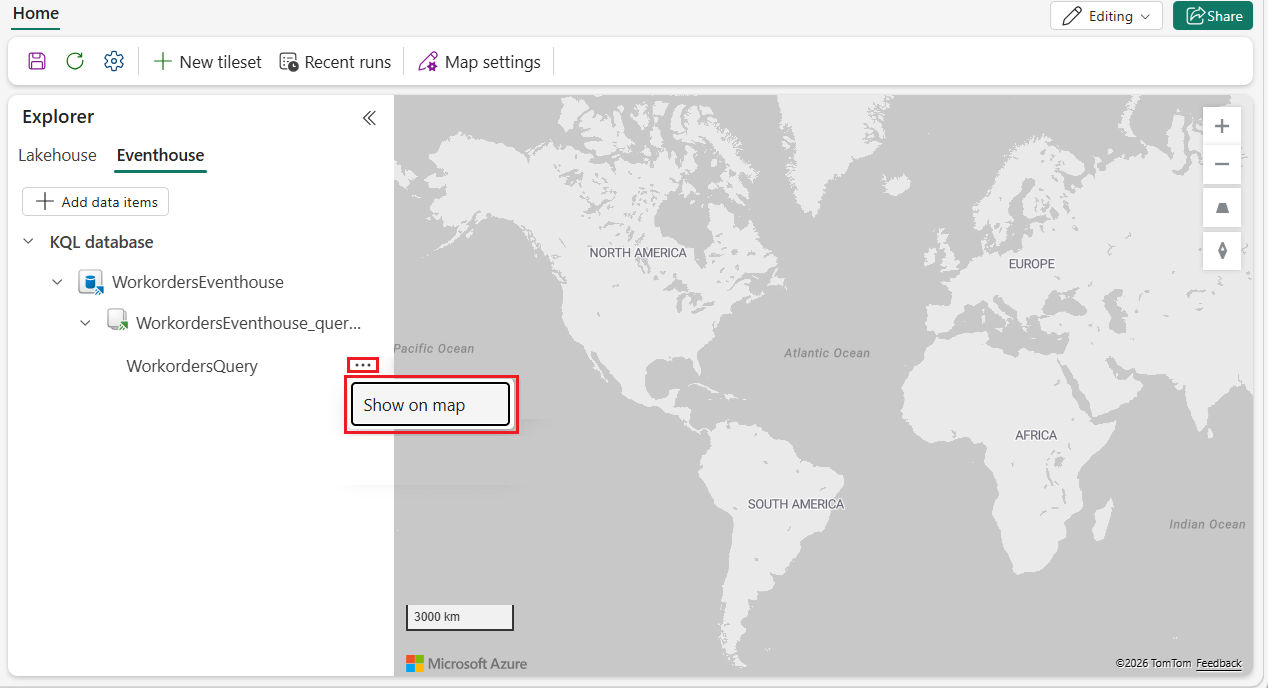Open the WorkordersQuery more options ellipsis
This screenshot has height=688, width=1268.
point(362,365)
